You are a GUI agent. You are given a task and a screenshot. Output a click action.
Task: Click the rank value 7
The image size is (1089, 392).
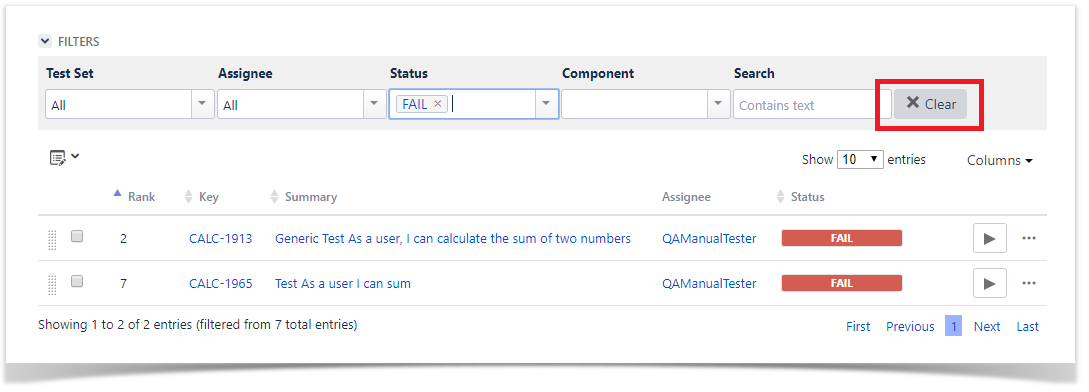[x=124, y=284]
